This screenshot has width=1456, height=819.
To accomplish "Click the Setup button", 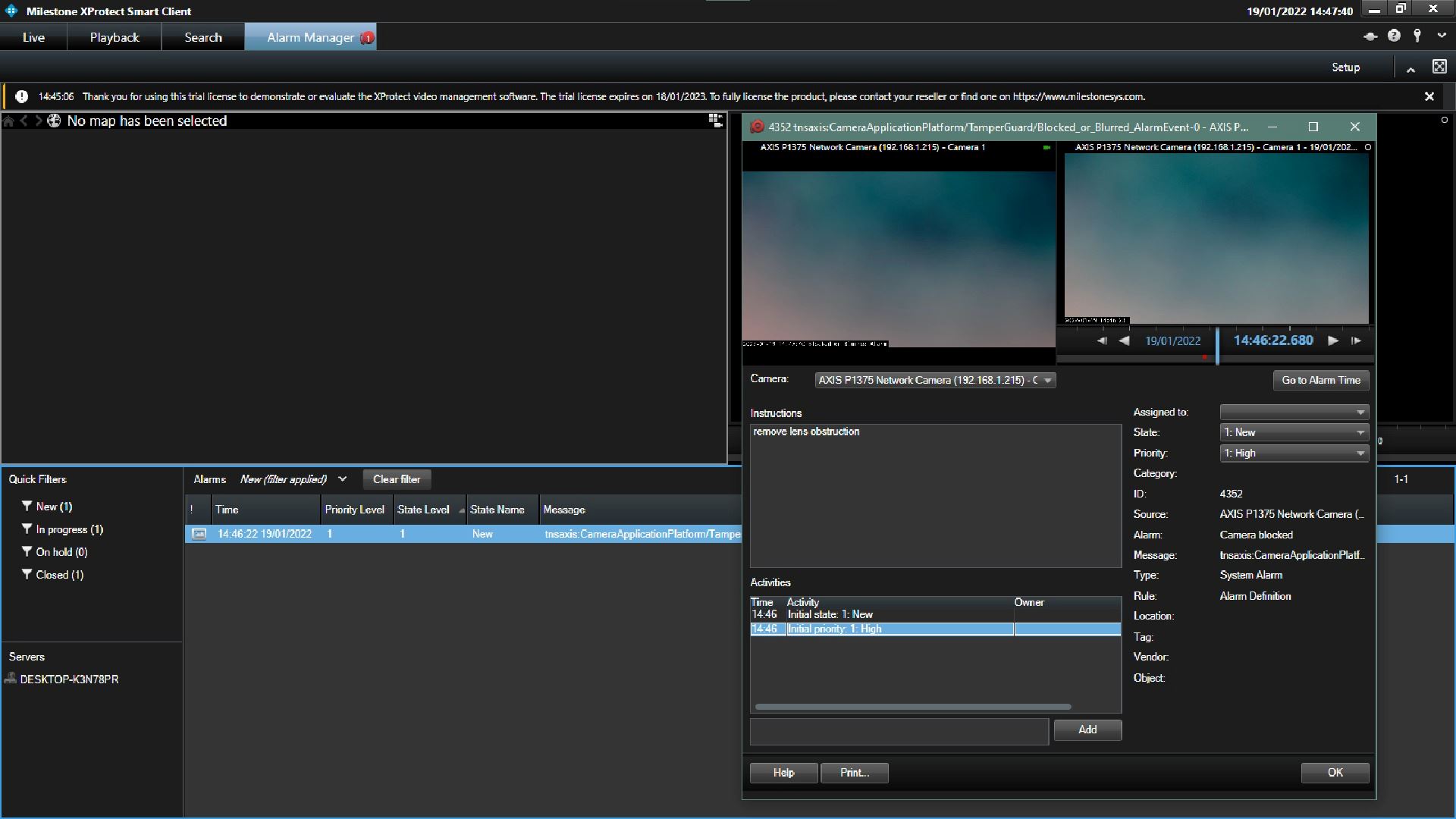I will (x=1345, y=67).
